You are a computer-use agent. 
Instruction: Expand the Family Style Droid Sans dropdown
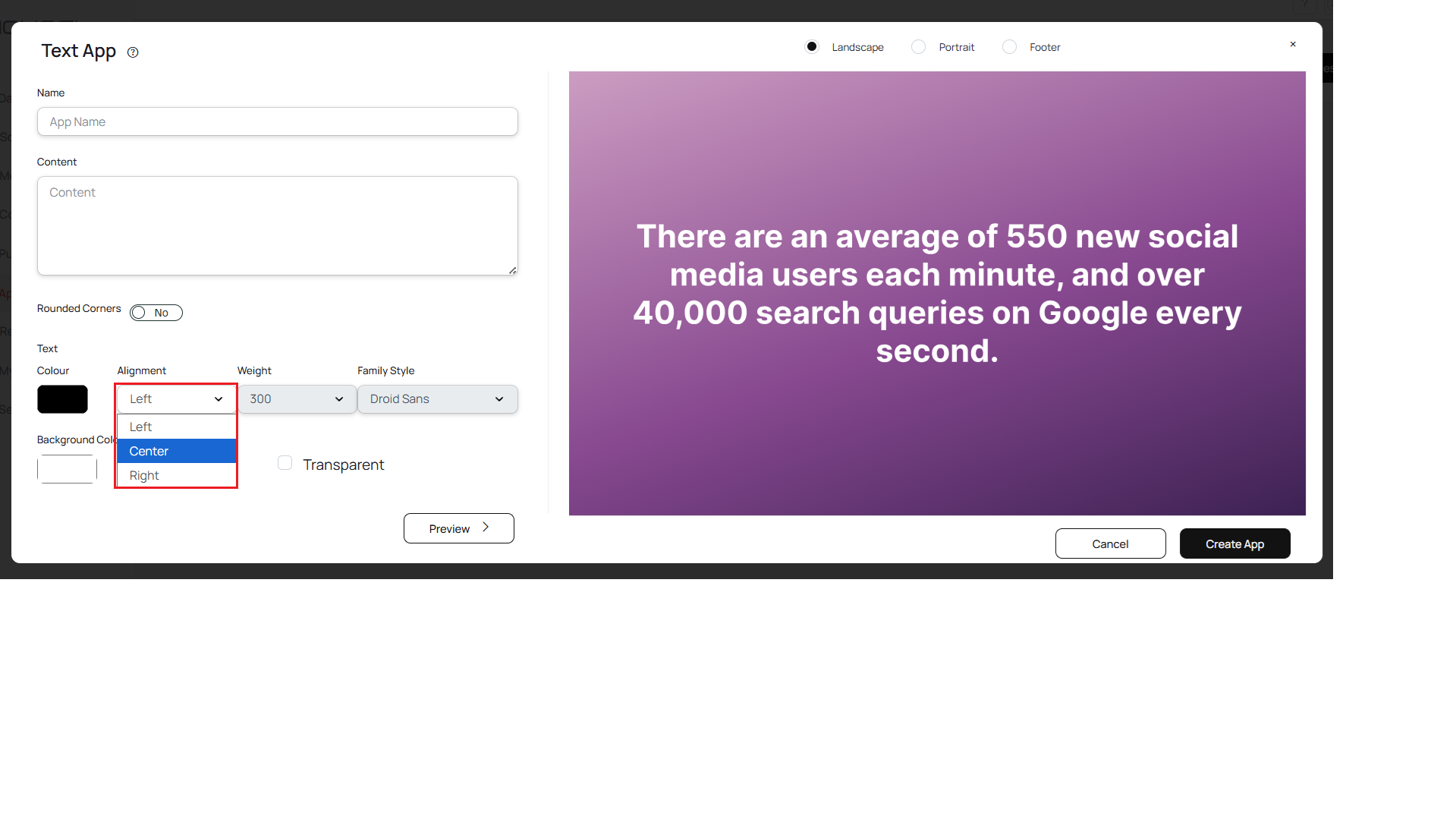coord(437,399)
